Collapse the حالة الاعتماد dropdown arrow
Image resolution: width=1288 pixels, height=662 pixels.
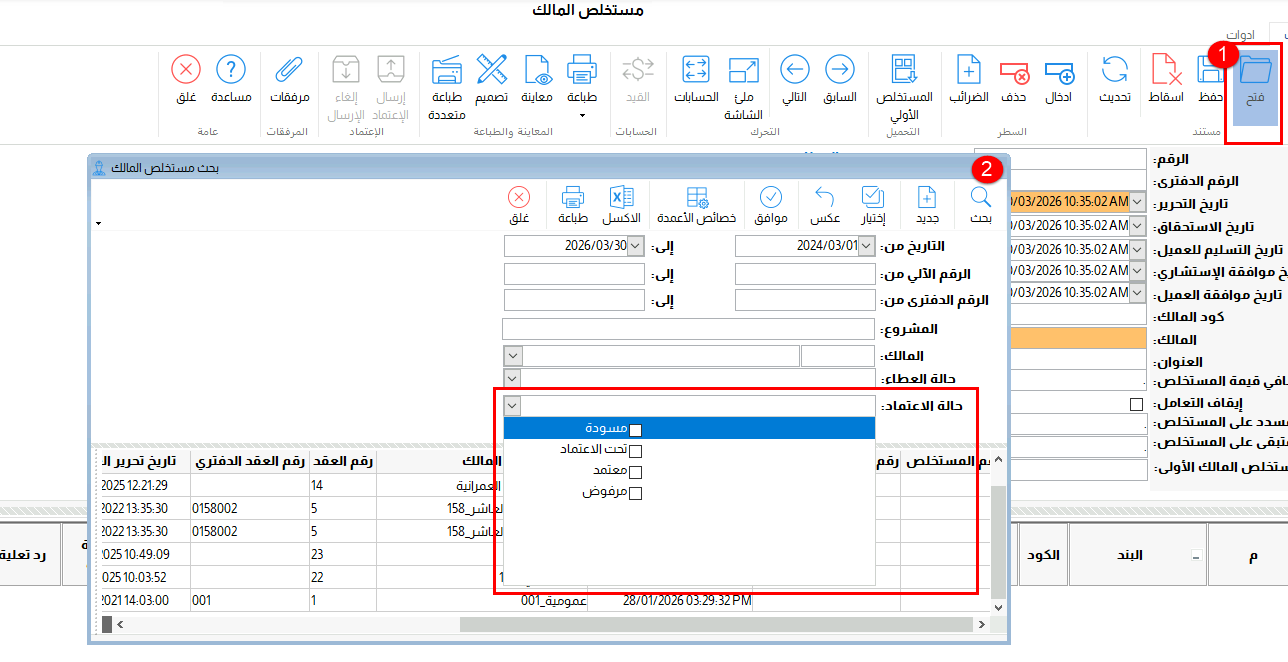[x=513, y=406]
